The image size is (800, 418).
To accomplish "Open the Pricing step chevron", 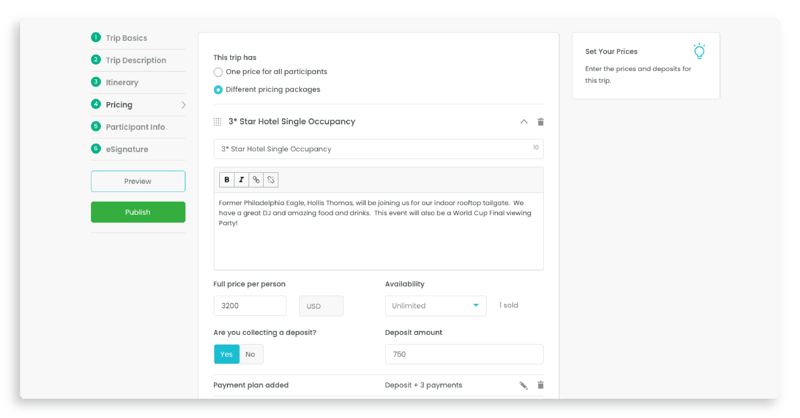I will pos(183,105).
